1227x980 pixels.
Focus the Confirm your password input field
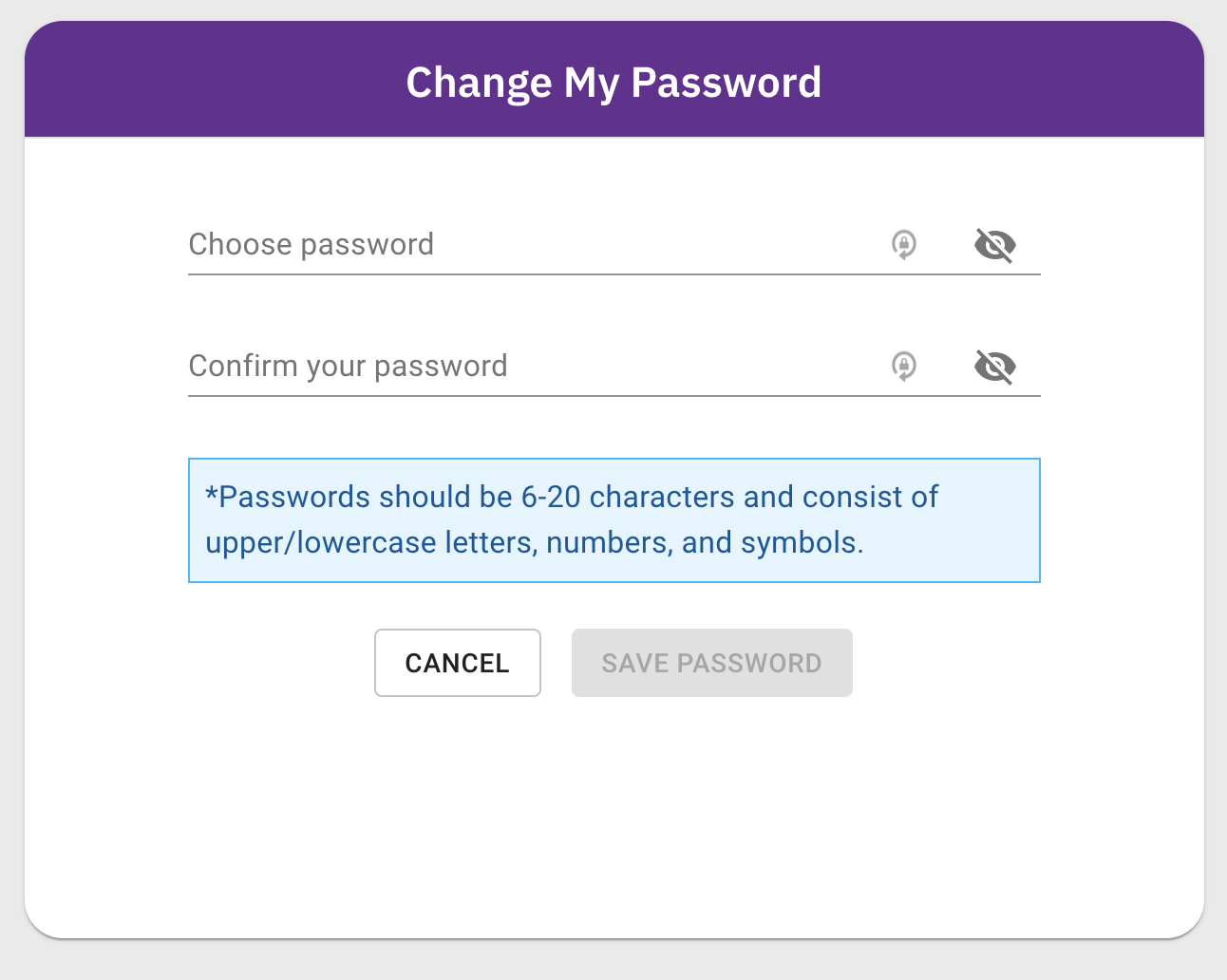pyautogui.click(x=532, y=367)
